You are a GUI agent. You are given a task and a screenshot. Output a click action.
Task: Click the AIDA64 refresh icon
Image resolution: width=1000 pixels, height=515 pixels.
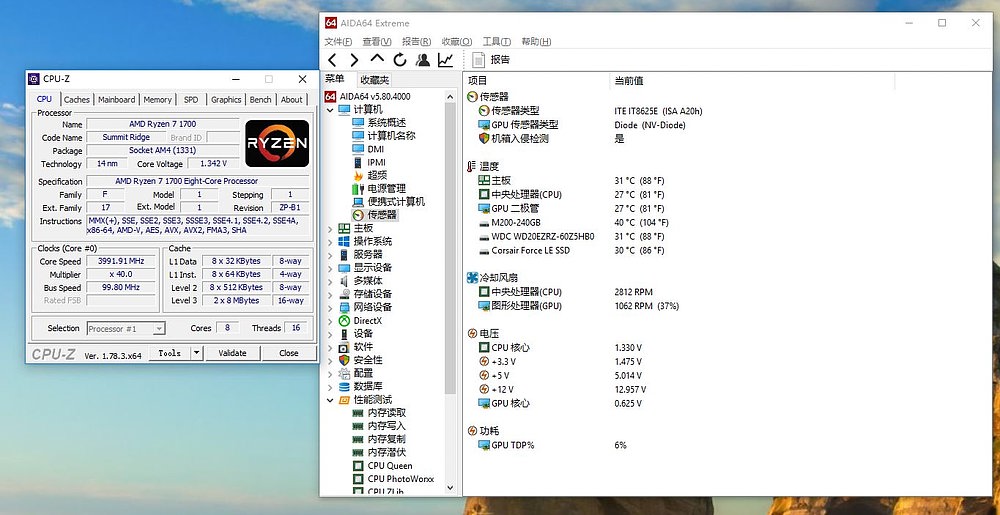pos(400,60)
